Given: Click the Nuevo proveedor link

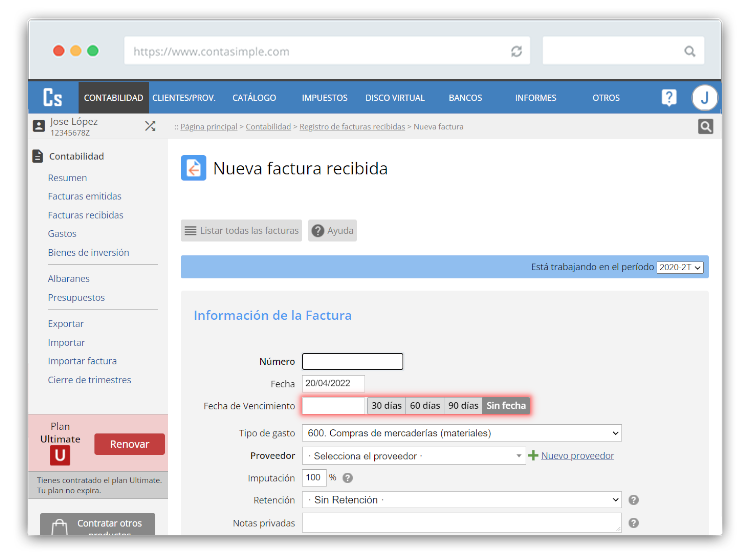Looking at the screenshot, I should [577, 455].
